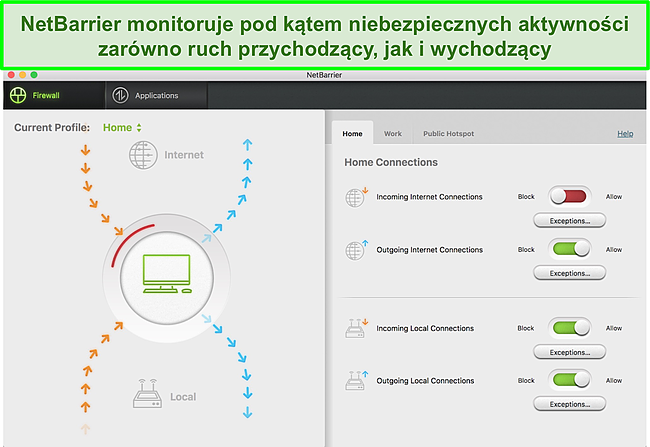
Task: Toggle Incoming Internet Connections switch
Action: point(570,197)
